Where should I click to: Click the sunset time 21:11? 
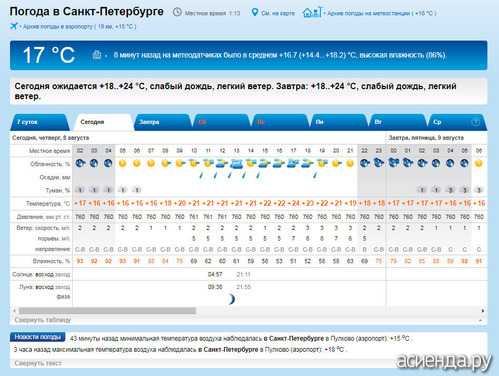[x=243, y=274]
